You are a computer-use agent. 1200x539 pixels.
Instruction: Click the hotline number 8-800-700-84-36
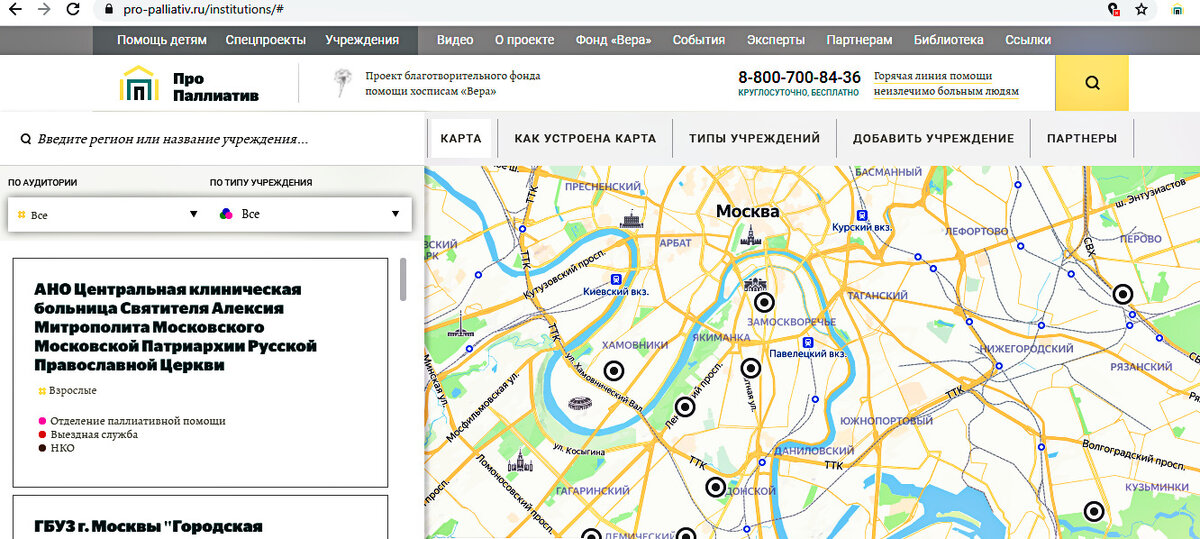click(x=799, y=77)
